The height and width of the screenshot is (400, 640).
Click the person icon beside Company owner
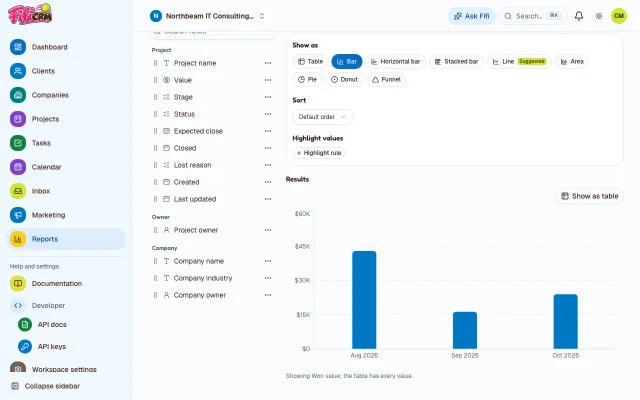tap(167, 295)
